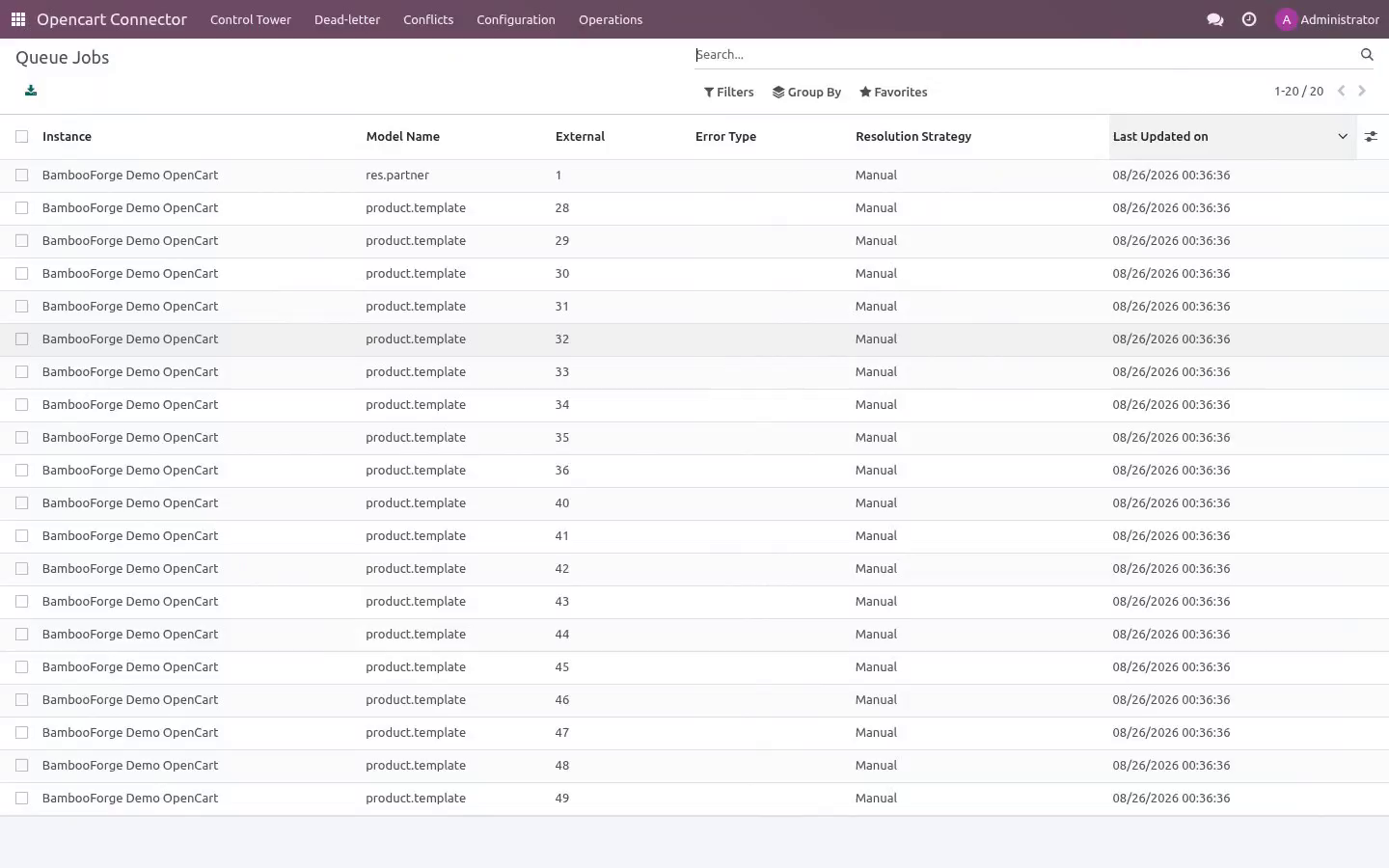Open the Group By dropdown
The width and height of the screenshot is (1389, 868).
807,93
